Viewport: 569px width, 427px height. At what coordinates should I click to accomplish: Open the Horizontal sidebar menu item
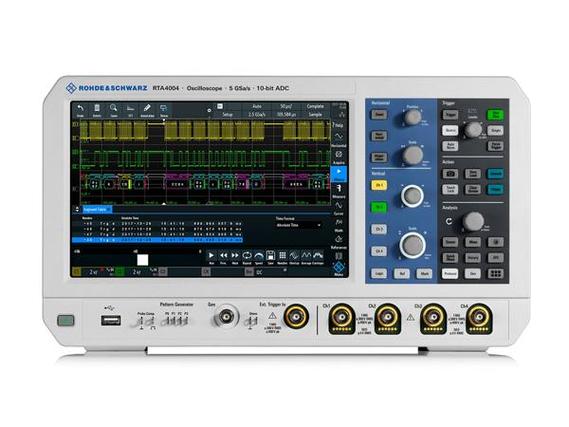pyautogui.click(x=339, y=139)
